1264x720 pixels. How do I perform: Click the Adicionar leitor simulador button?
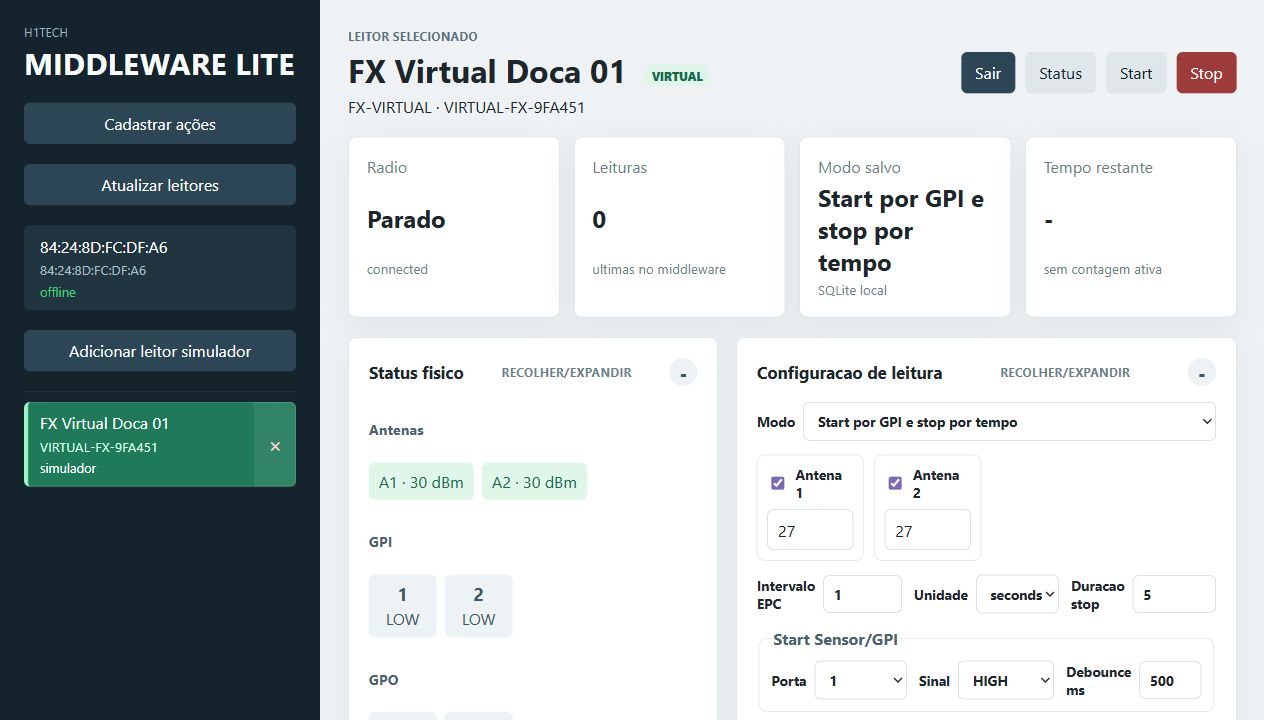pos(160,351)
